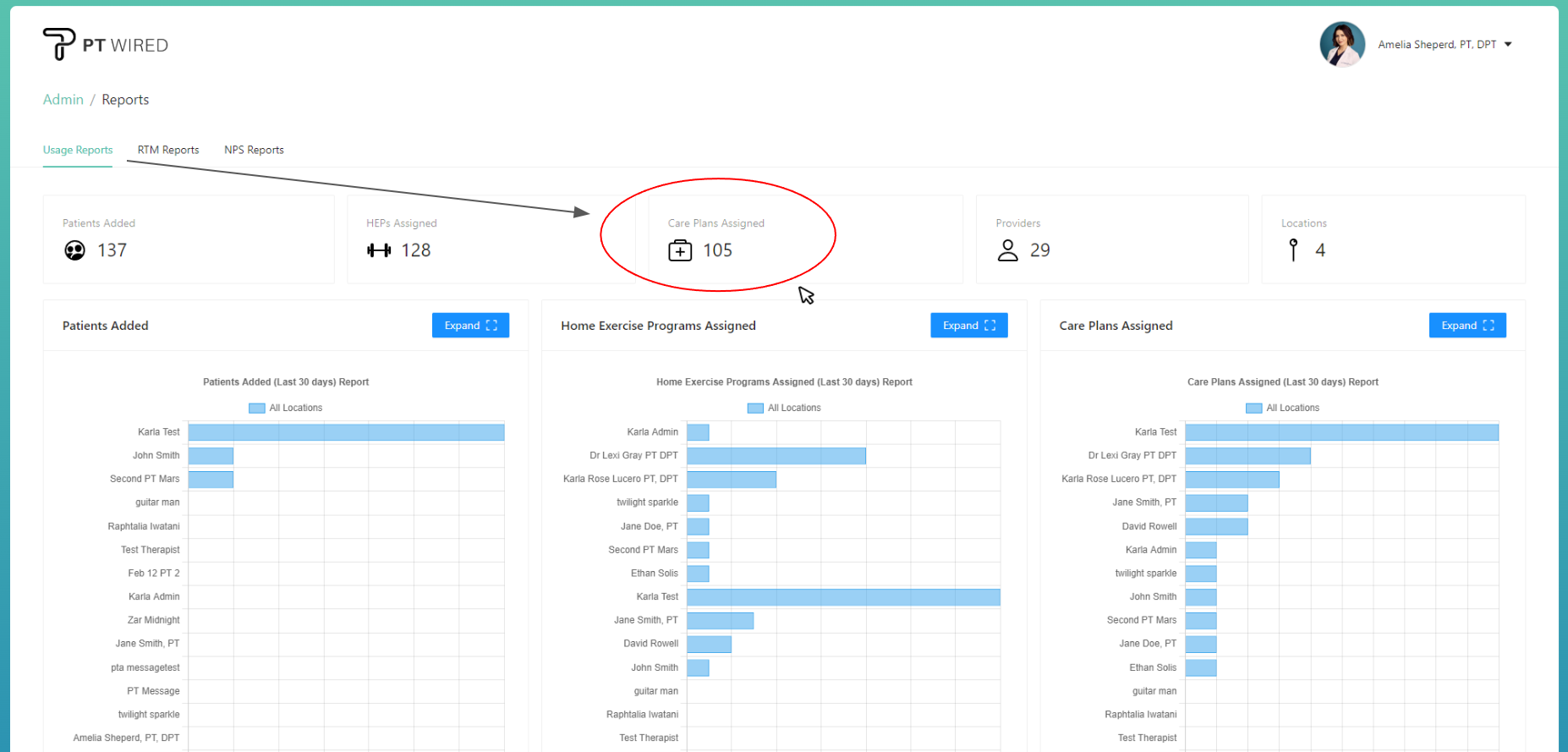Click Amelia Sheperd's profile photo
Image resolution: width=1568 pixels, height=752 pixels.
[x=1342, y=44]
